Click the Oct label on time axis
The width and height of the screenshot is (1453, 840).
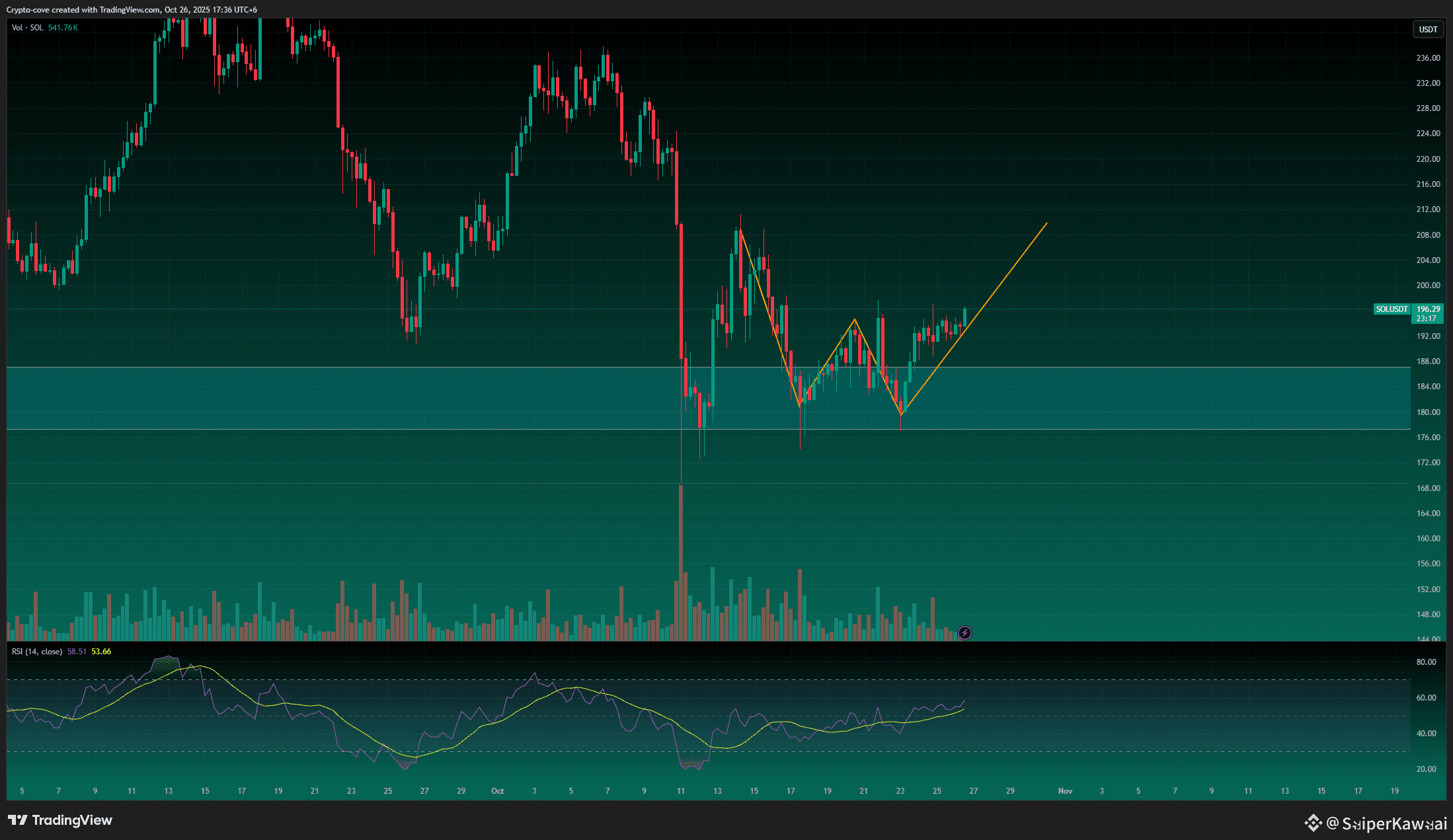(497, 791)
